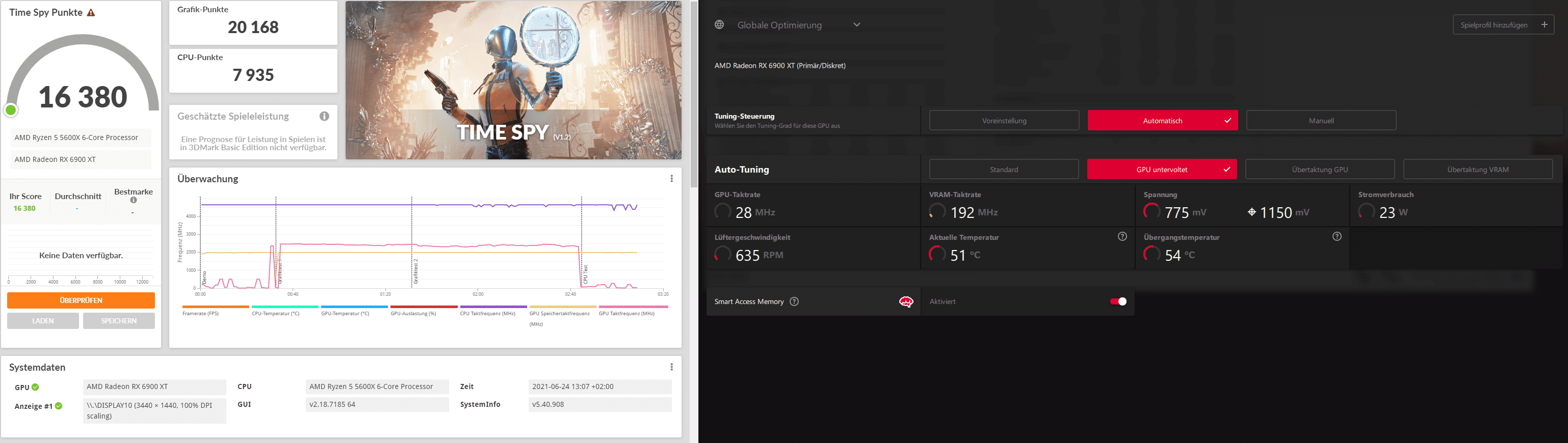Open info icon for Geschätzte Spieleleistung

(x=324, y=116)
